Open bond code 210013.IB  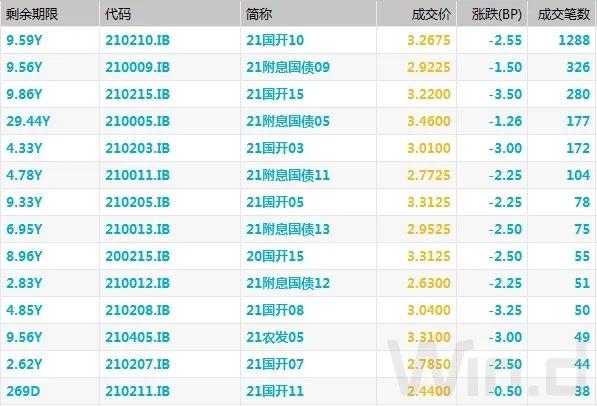pos(137,230)
